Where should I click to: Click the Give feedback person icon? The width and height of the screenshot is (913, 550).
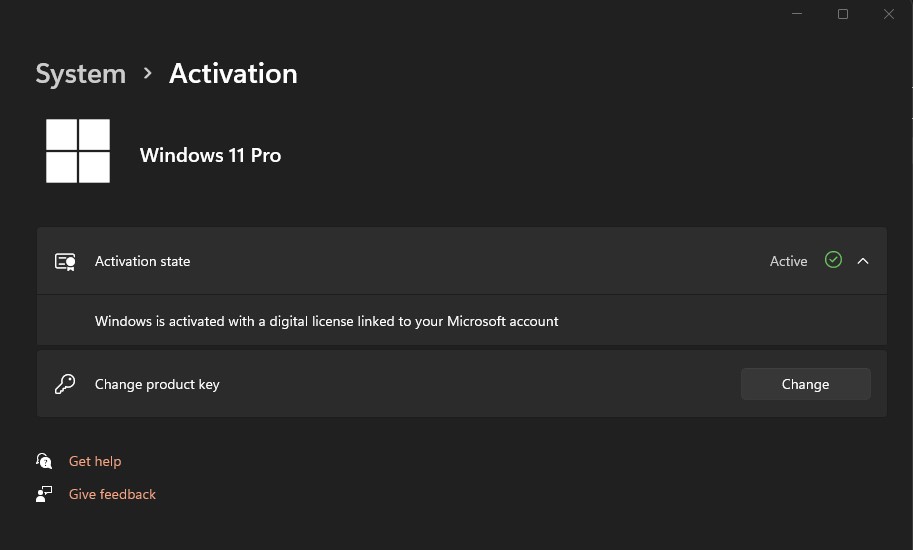(44, 494)
